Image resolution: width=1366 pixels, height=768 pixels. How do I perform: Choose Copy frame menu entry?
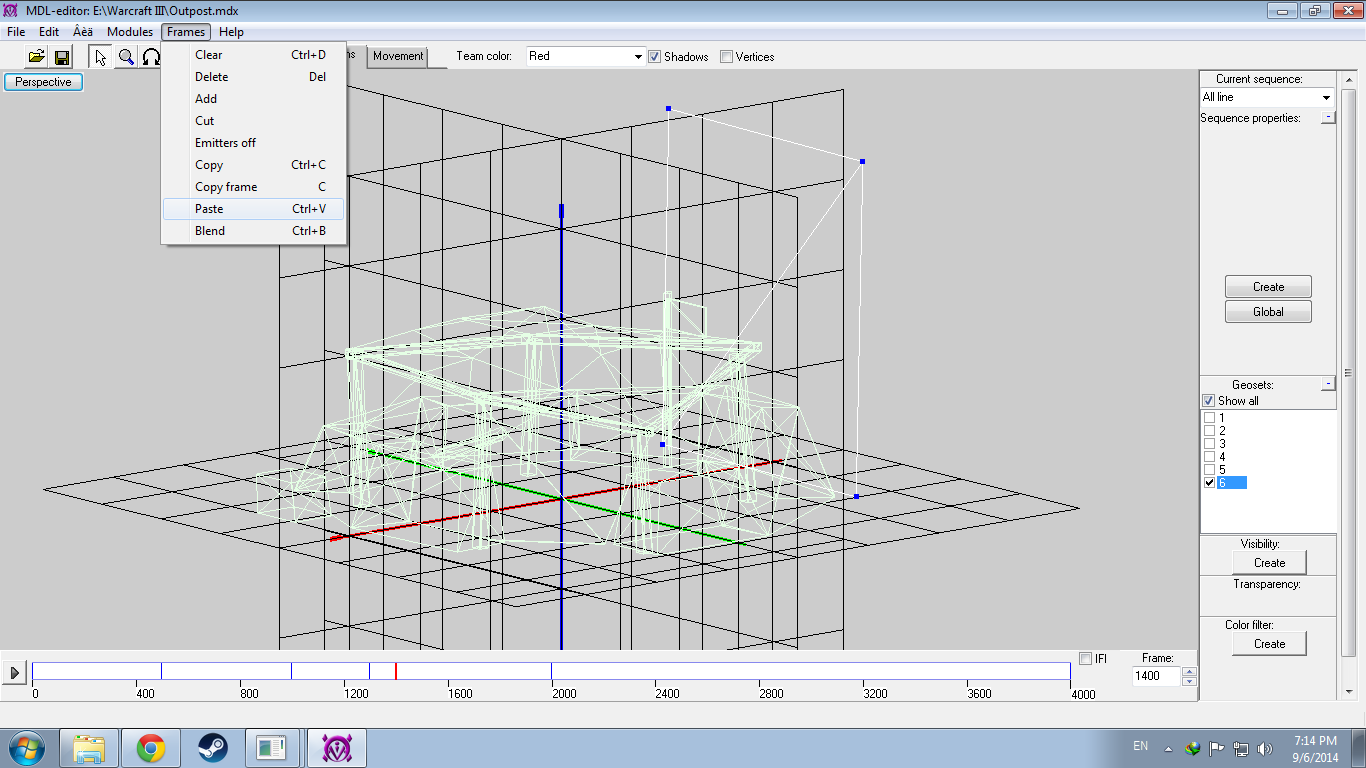click(x=254, y=187)
